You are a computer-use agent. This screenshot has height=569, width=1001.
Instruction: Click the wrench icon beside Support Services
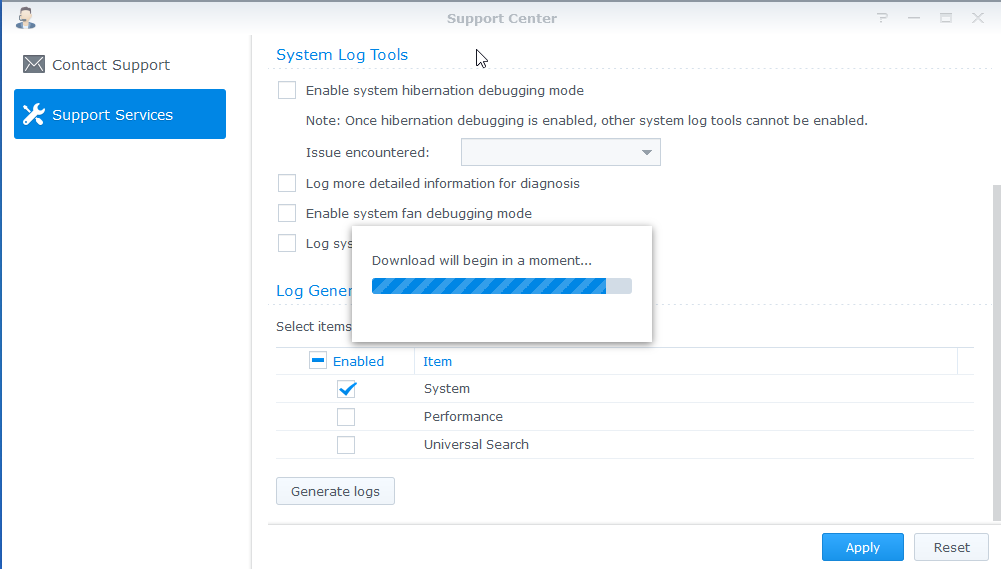coord(34,115)
